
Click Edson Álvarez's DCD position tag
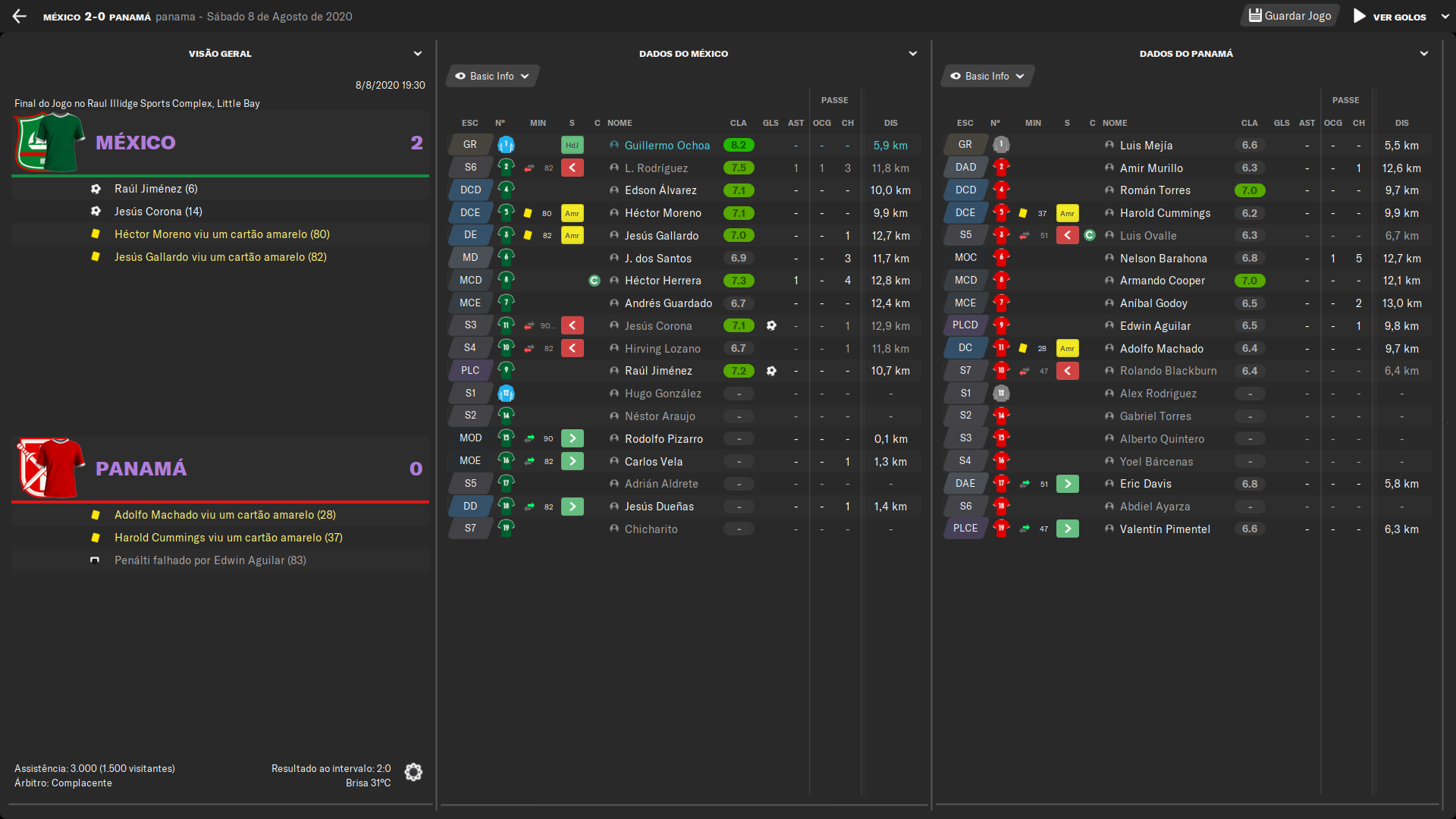[471, 190]
